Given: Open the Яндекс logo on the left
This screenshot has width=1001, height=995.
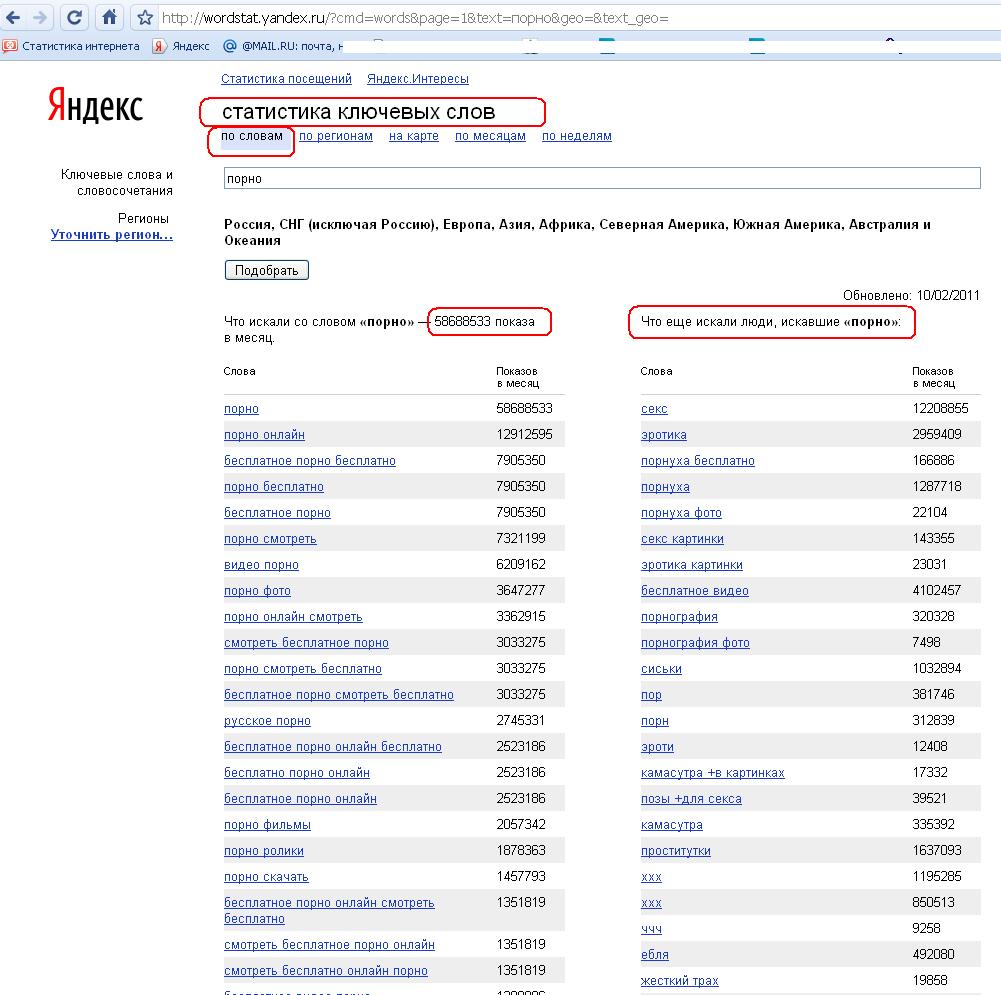Looking at the screenshot, I should [x=95, y=106].
